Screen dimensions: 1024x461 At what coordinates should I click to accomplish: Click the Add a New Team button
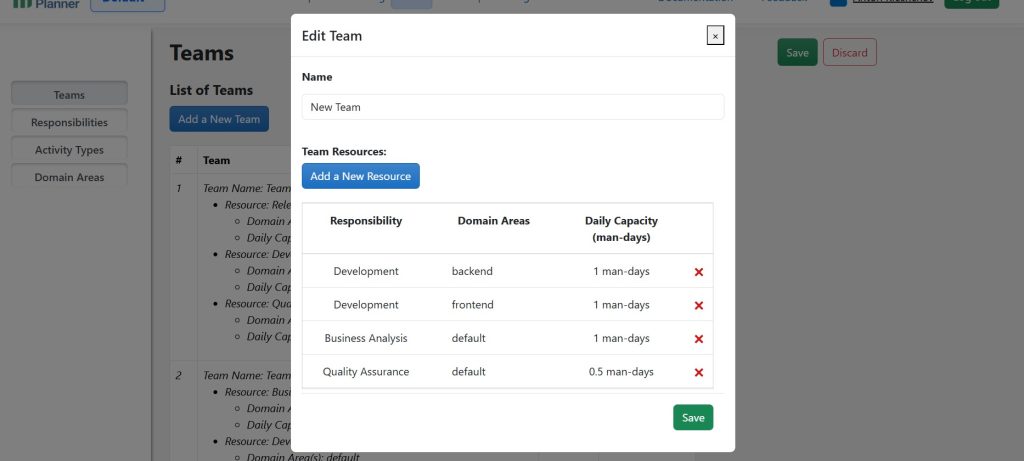pyautogui.click(x=219, y=119)
